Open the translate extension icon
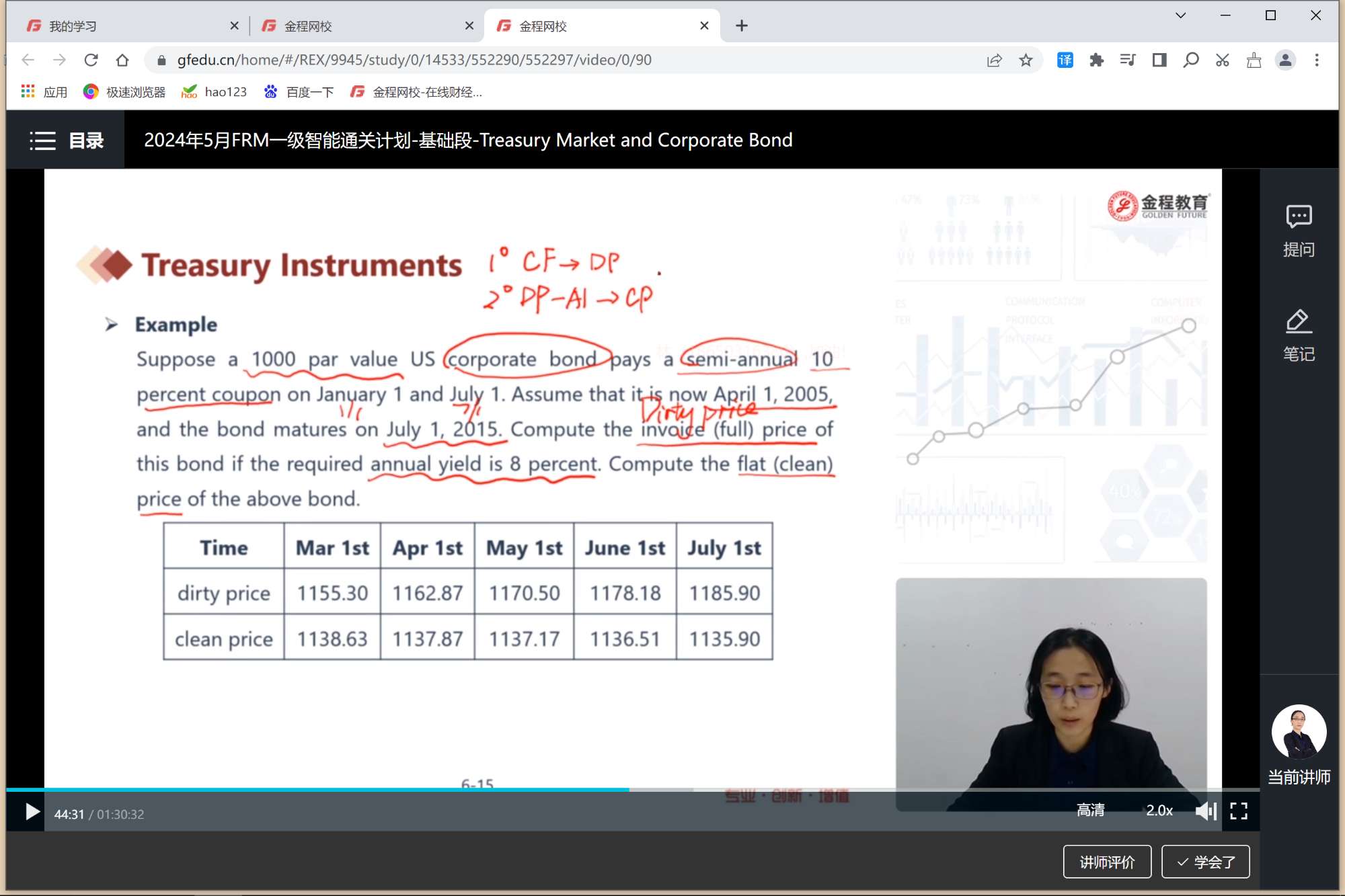1345x896 pixels. click(1065, 60)
